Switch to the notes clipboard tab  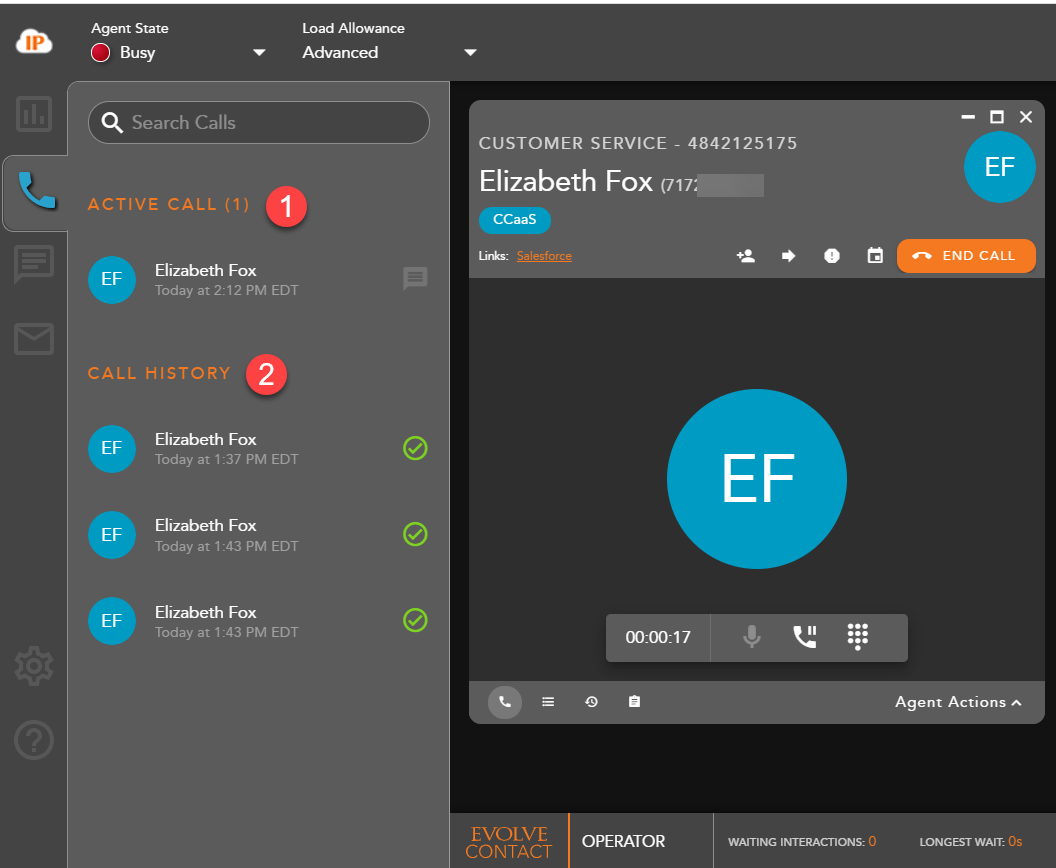click(x=634, y=702)
